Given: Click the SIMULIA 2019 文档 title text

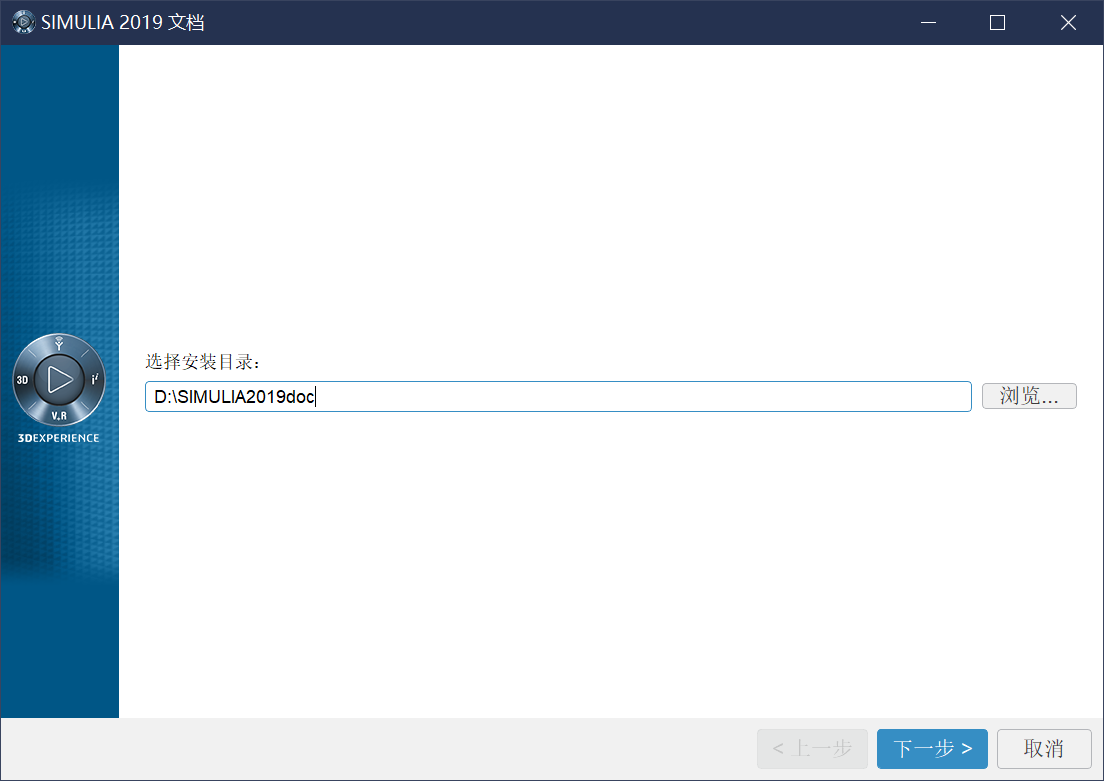Looking at the screenshot, I should click(x=123, y=22).
